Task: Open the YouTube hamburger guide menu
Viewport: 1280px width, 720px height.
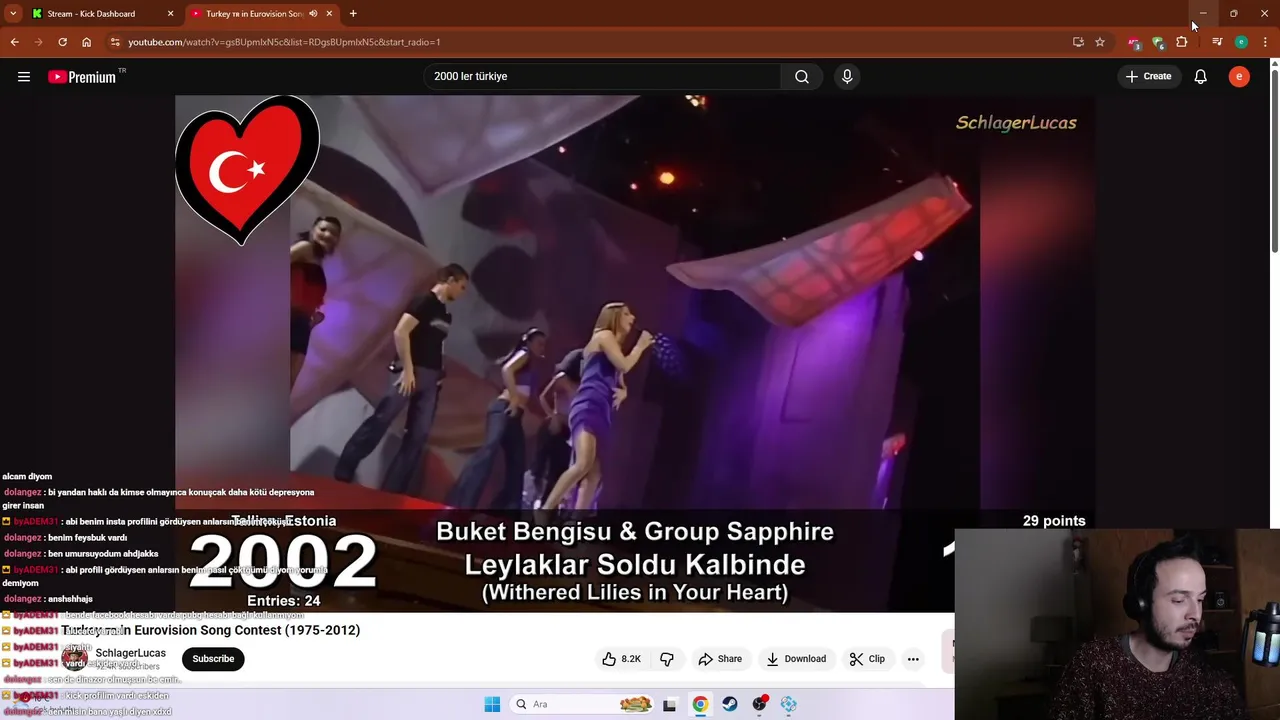Action: (x=24, y=76)
